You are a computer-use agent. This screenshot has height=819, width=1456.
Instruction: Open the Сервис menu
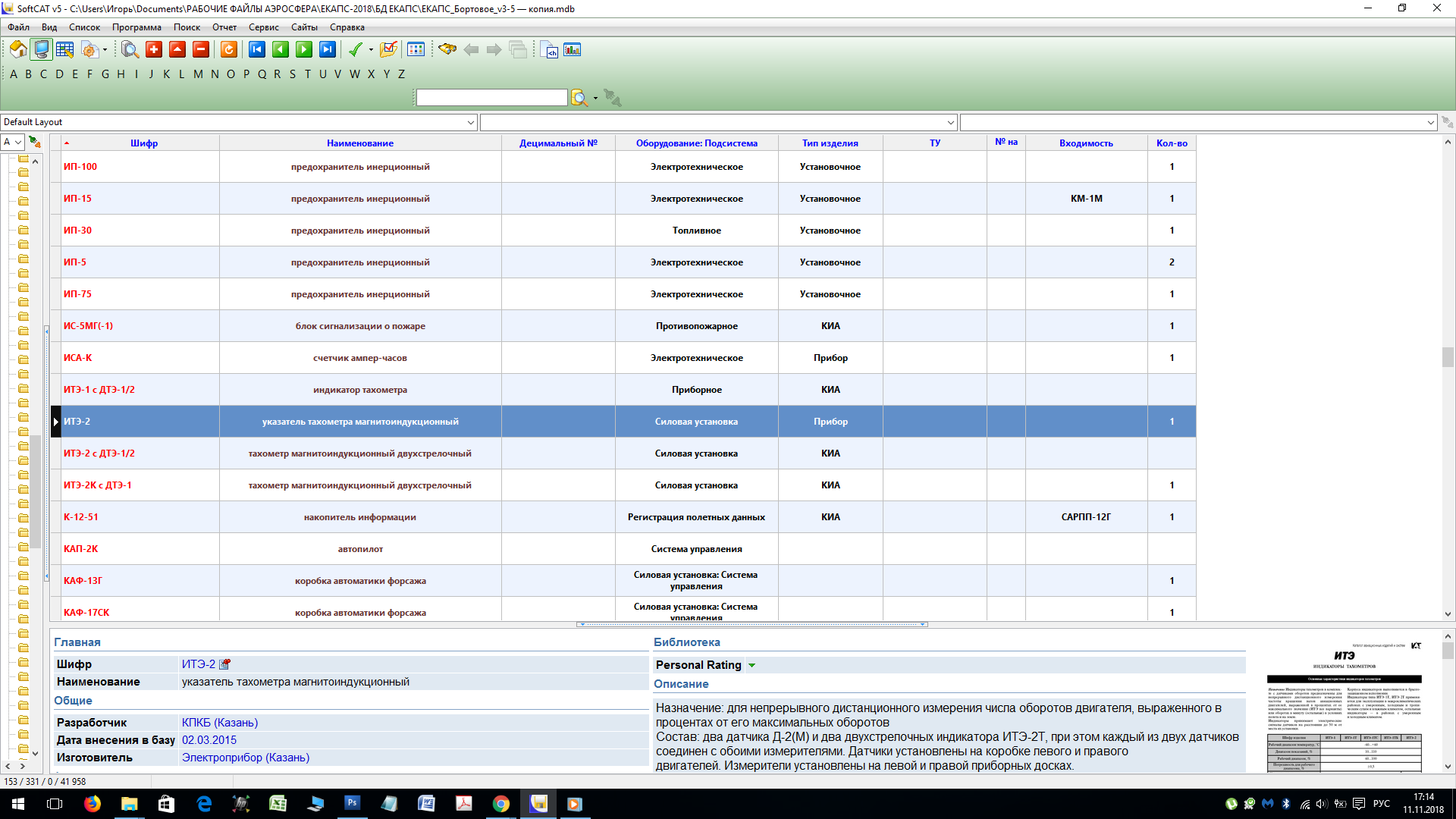click(264, 27)
